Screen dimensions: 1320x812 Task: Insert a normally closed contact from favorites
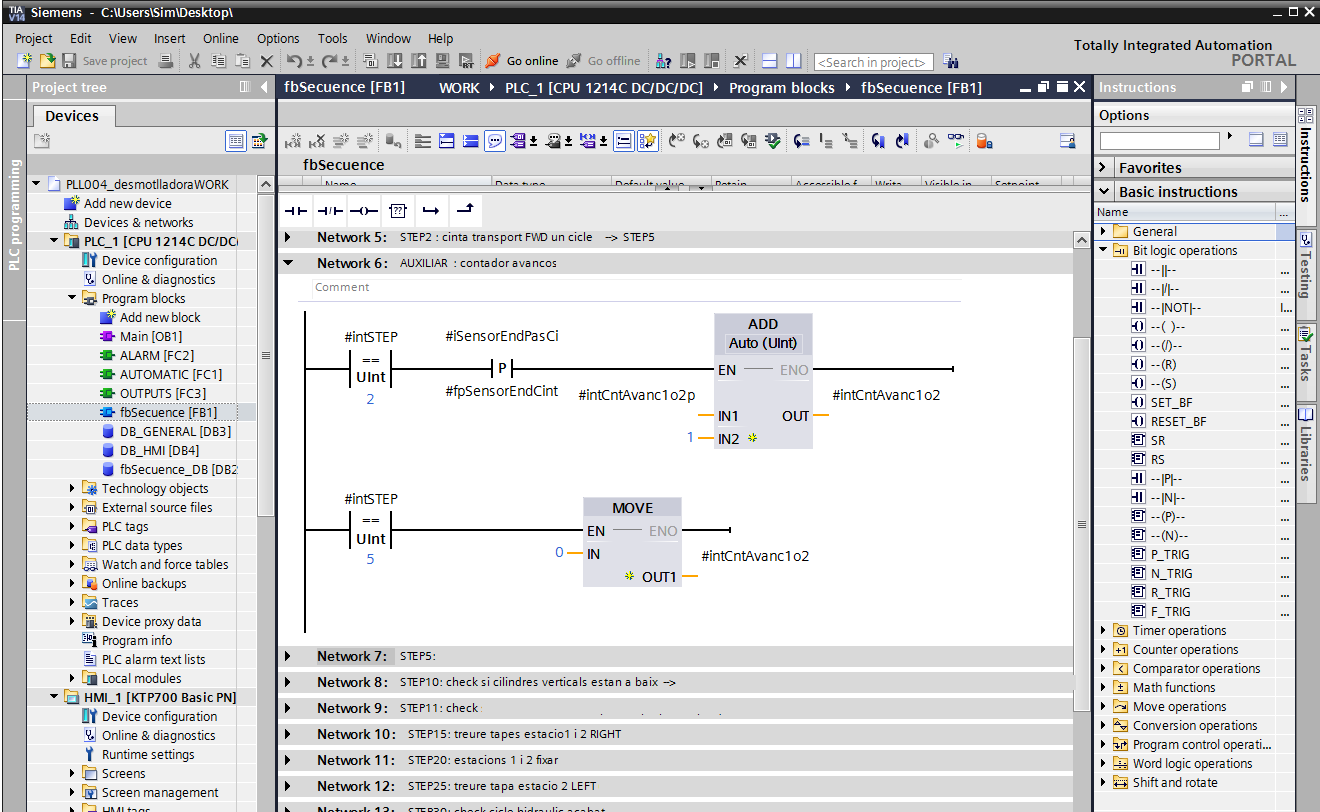point(329,211)
